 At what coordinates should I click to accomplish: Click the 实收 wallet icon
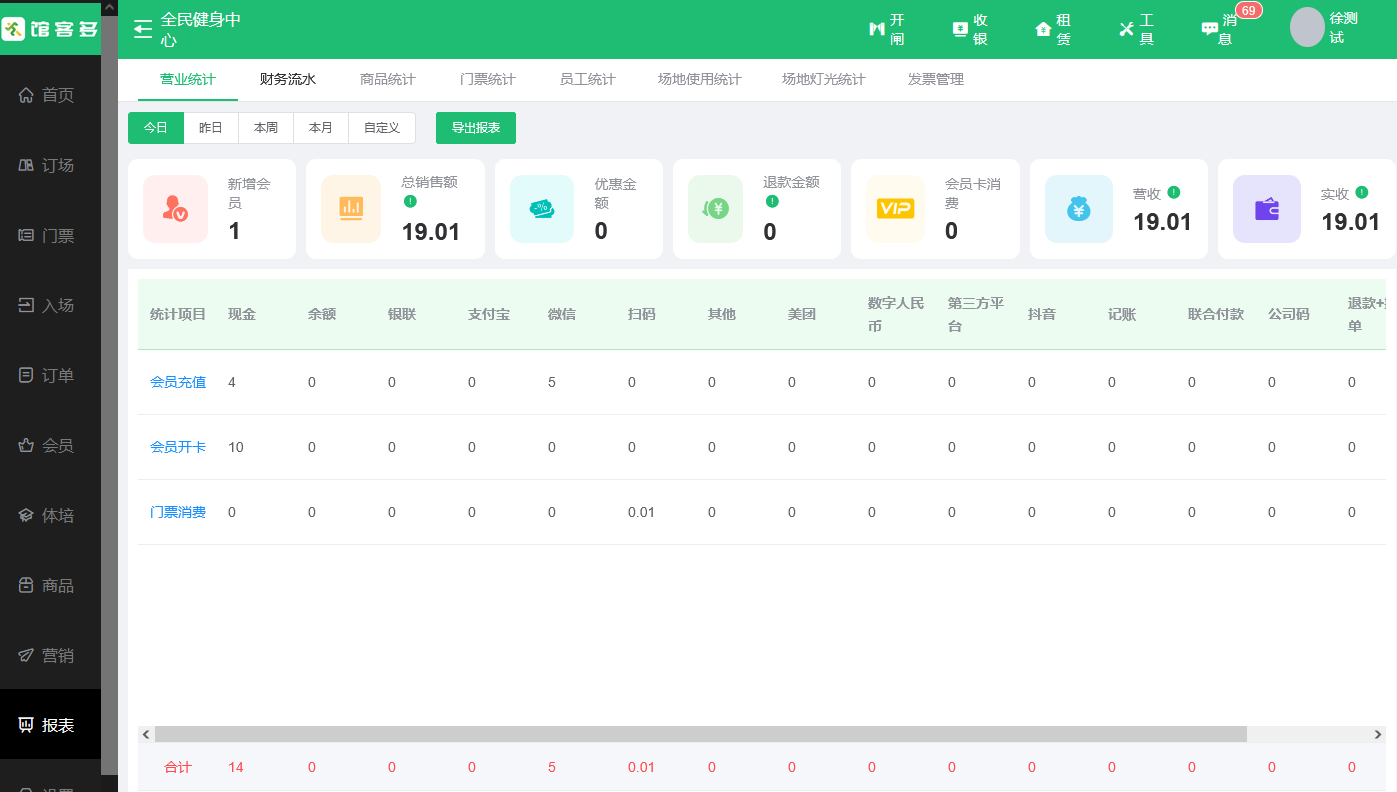(1267, 209)
